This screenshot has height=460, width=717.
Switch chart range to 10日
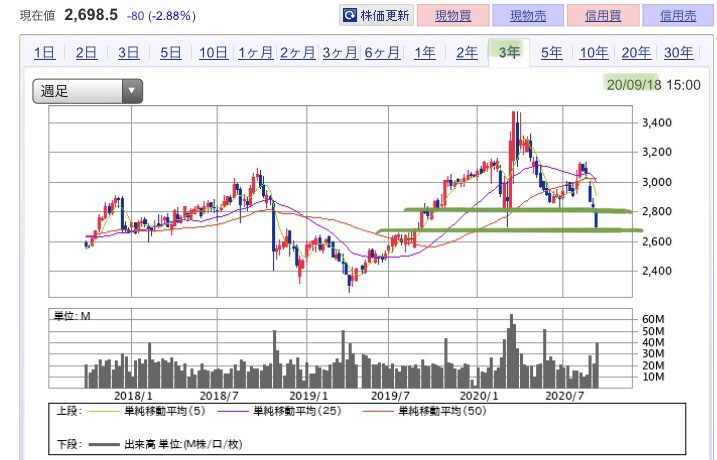pos(213,53)
